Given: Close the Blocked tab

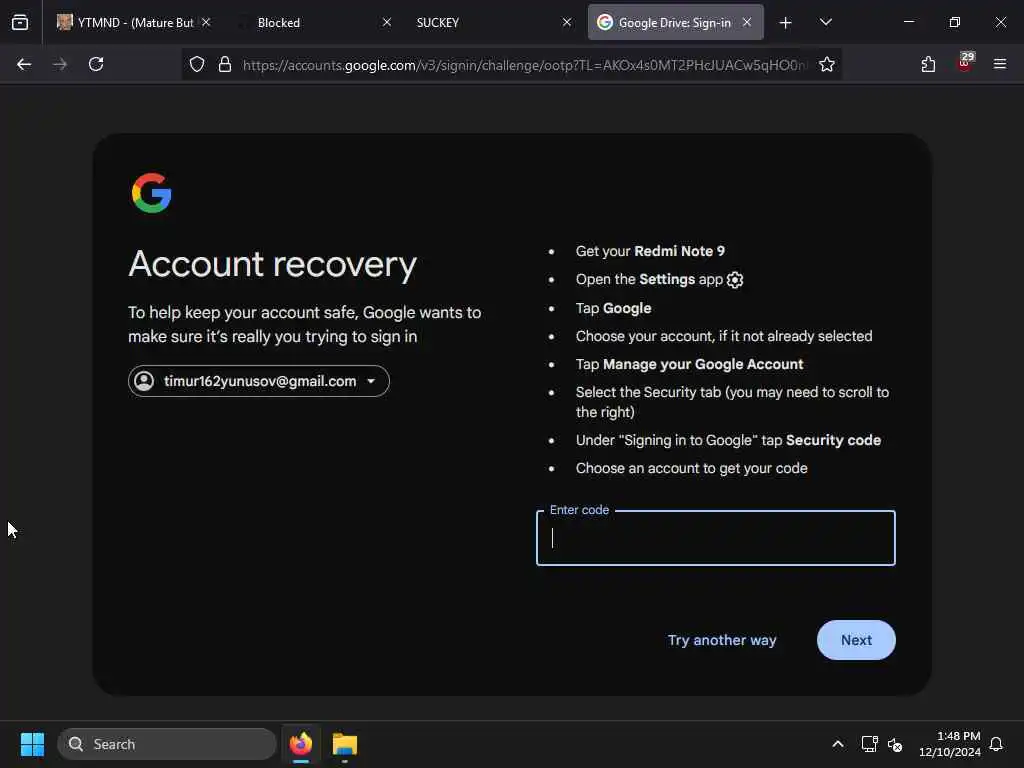Looking at the screenshot, I should (x=387, y=22).
